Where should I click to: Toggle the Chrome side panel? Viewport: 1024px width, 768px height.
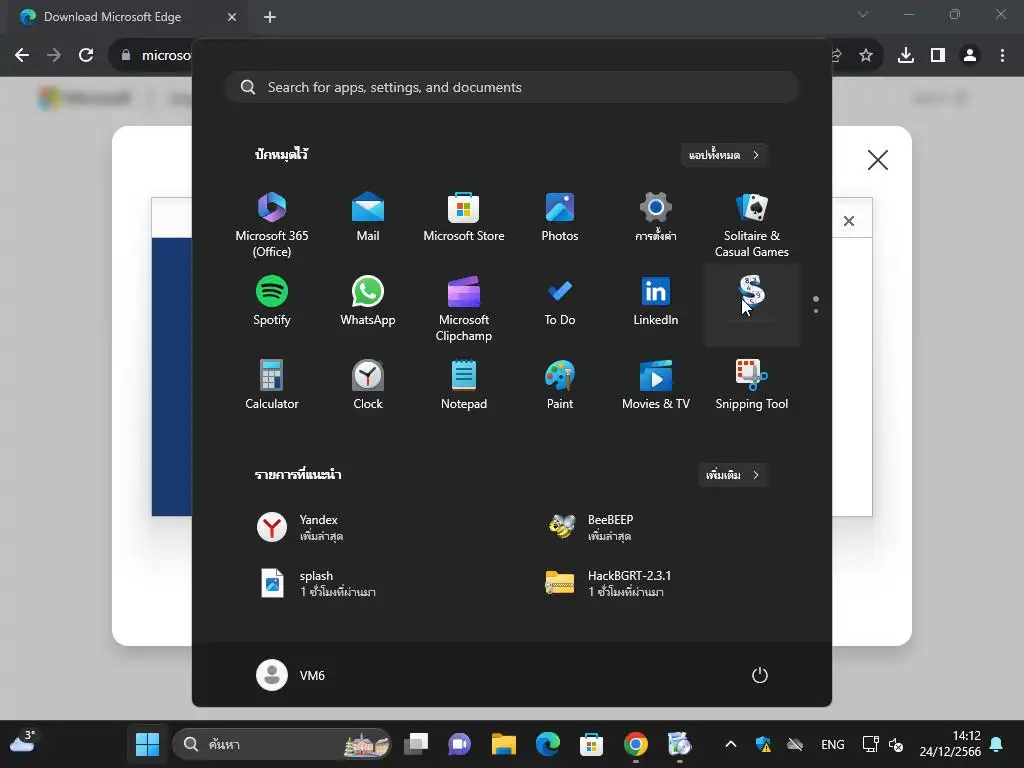point(938,56)
